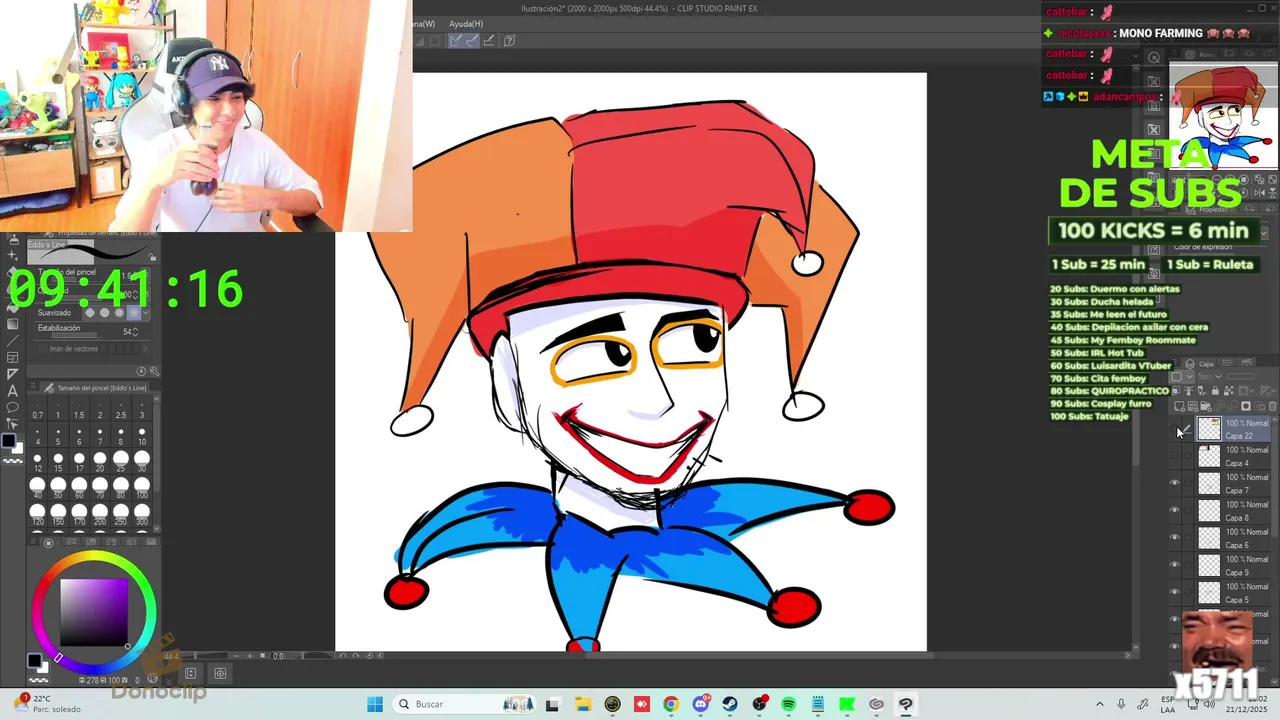This screenshot has width=1280, height=720.
Task: Select brush size 300
Action: [142, 515]
